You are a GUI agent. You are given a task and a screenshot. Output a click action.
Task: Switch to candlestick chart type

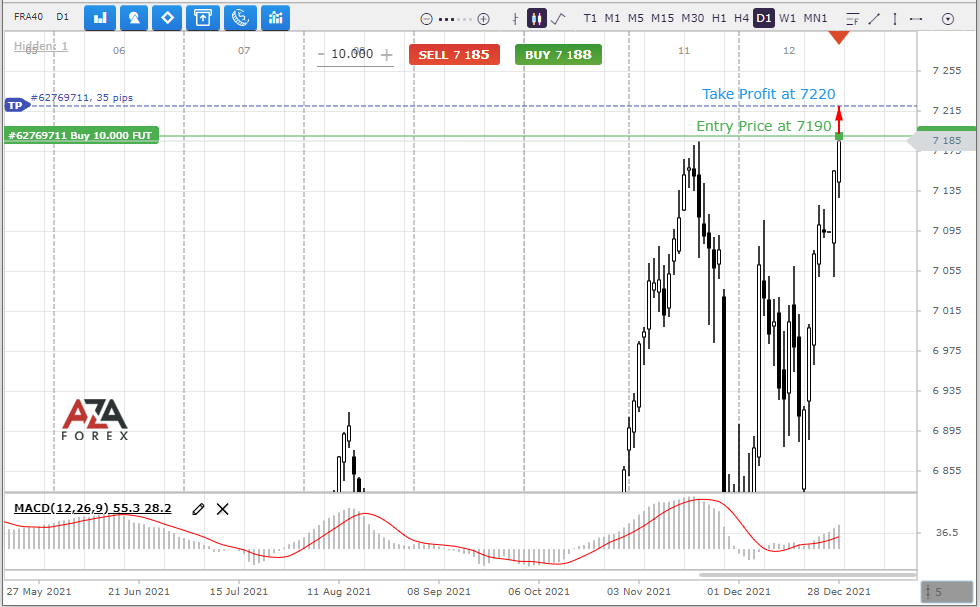pyautogui.click(x=536, y=18)
